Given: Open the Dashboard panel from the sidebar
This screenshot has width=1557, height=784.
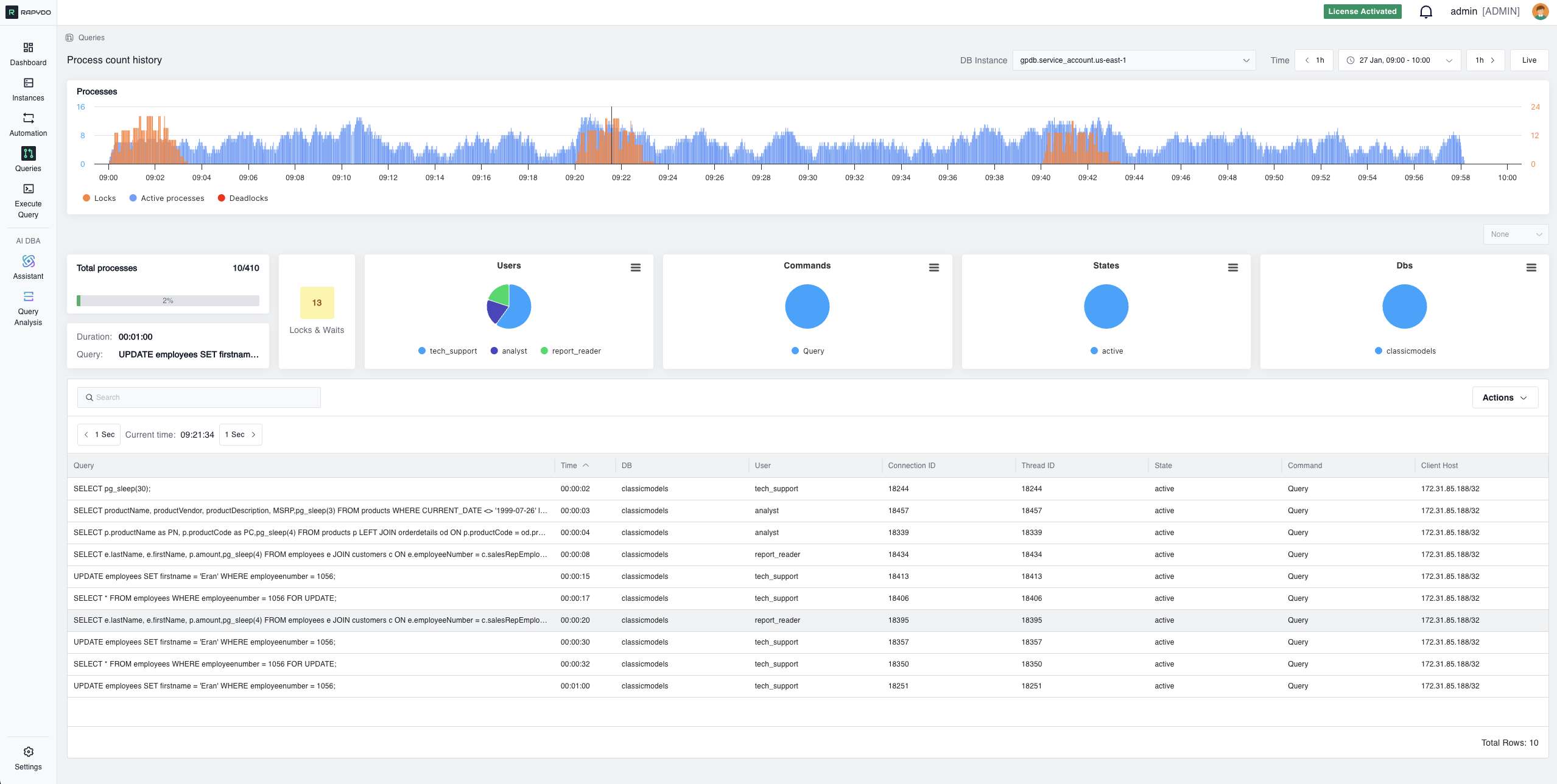Looking at the screenshot, I should tap(27, 54).
